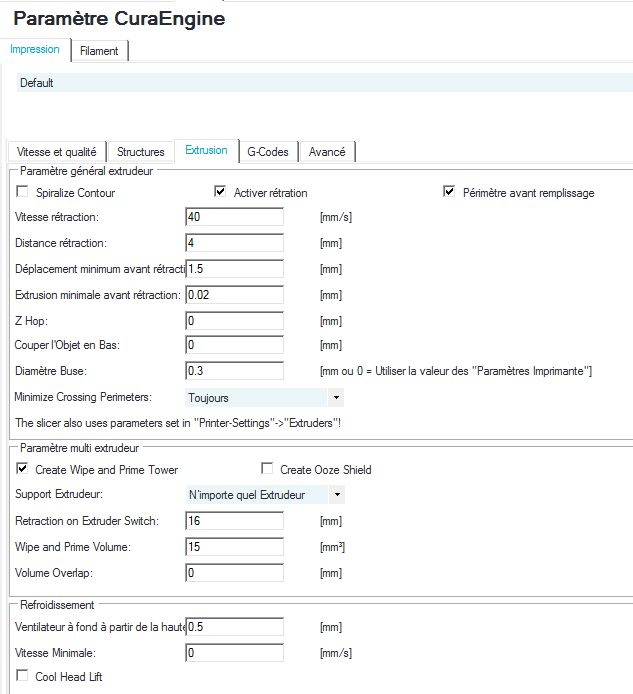
Task: Edit Ventilateur à fond hauteur field
Action: [235, 627]
